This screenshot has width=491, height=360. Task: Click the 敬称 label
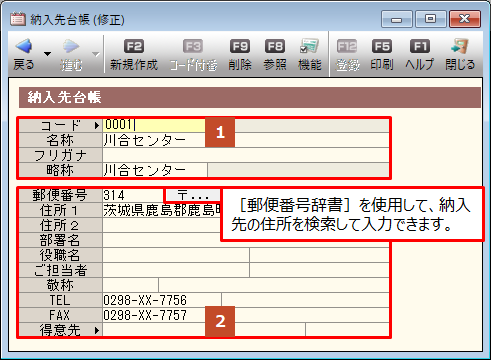[60, 285]
